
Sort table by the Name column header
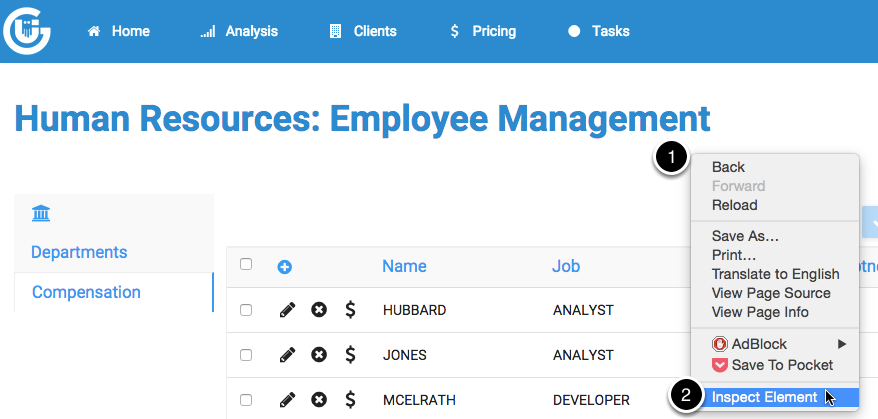pos(404,266)
